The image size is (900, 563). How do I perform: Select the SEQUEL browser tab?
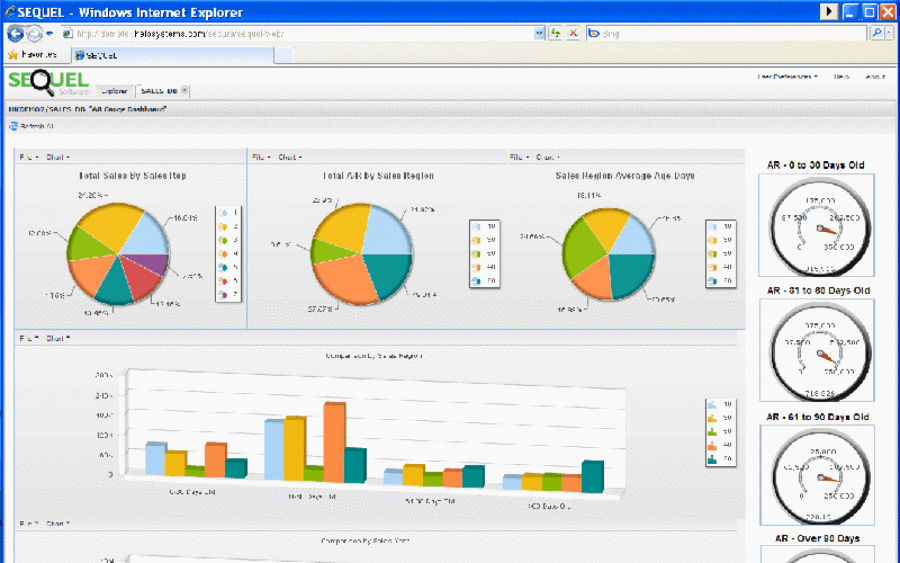[x=172, y=55]
